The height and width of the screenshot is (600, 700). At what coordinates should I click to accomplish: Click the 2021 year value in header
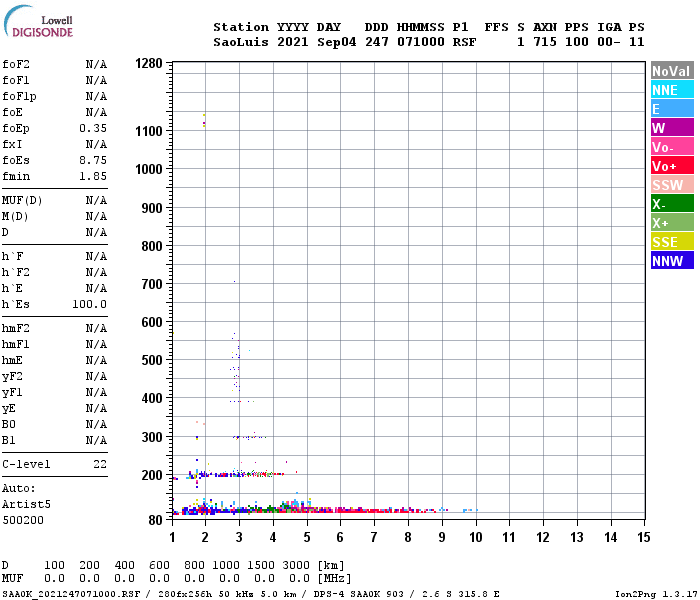(x=292, y=42)
